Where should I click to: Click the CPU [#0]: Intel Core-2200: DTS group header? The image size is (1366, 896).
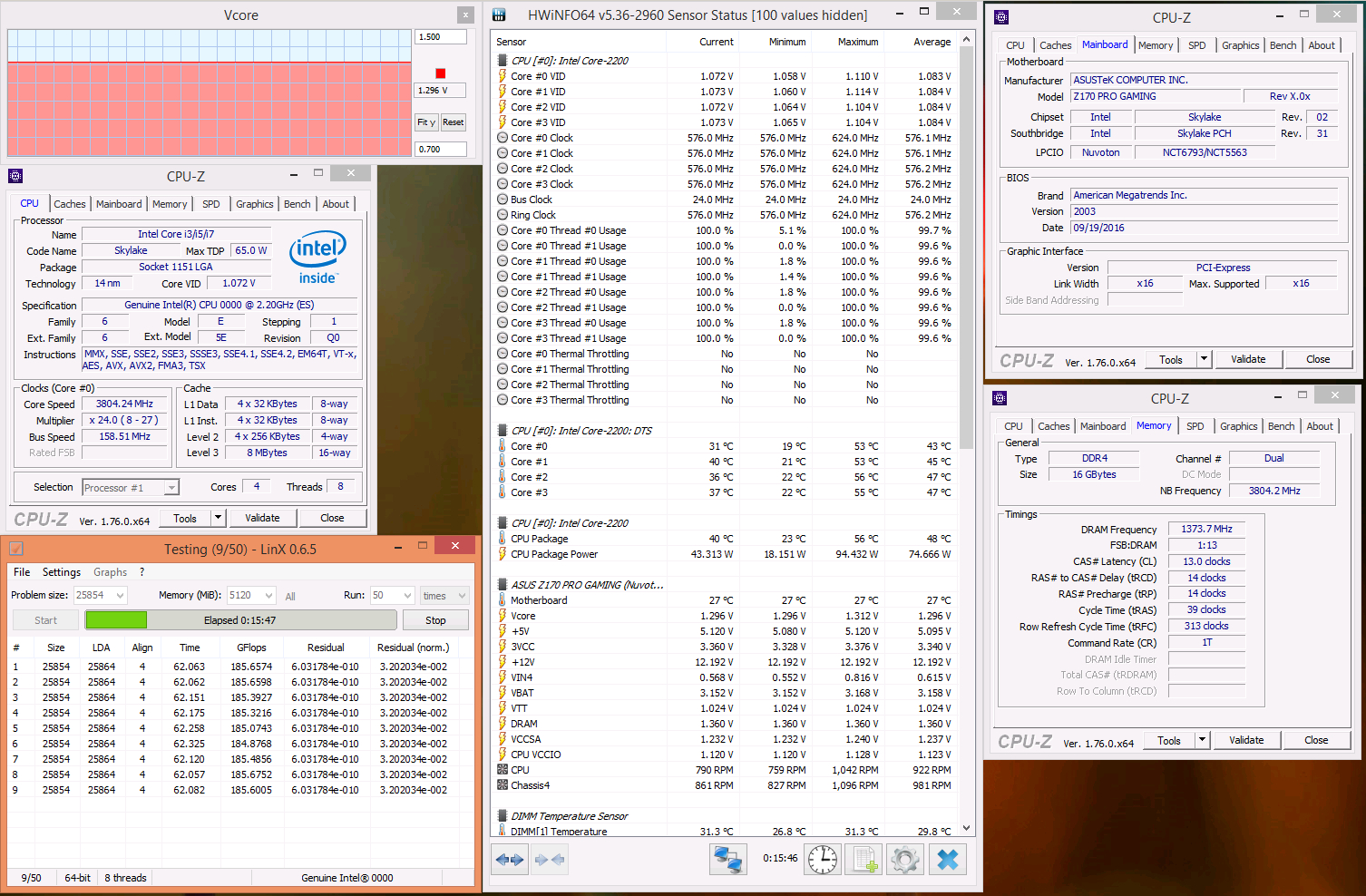tap(581, 431)
